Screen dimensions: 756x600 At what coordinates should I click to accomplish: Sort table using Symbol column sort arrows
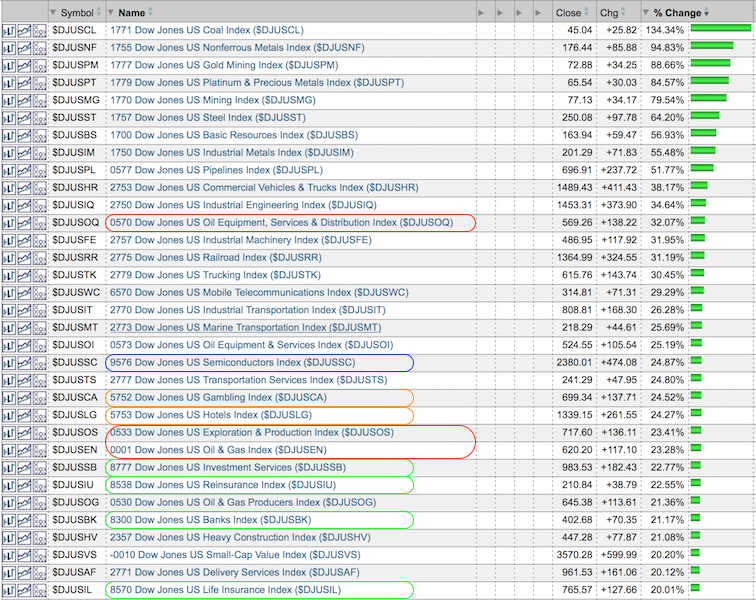click(98, 12)
